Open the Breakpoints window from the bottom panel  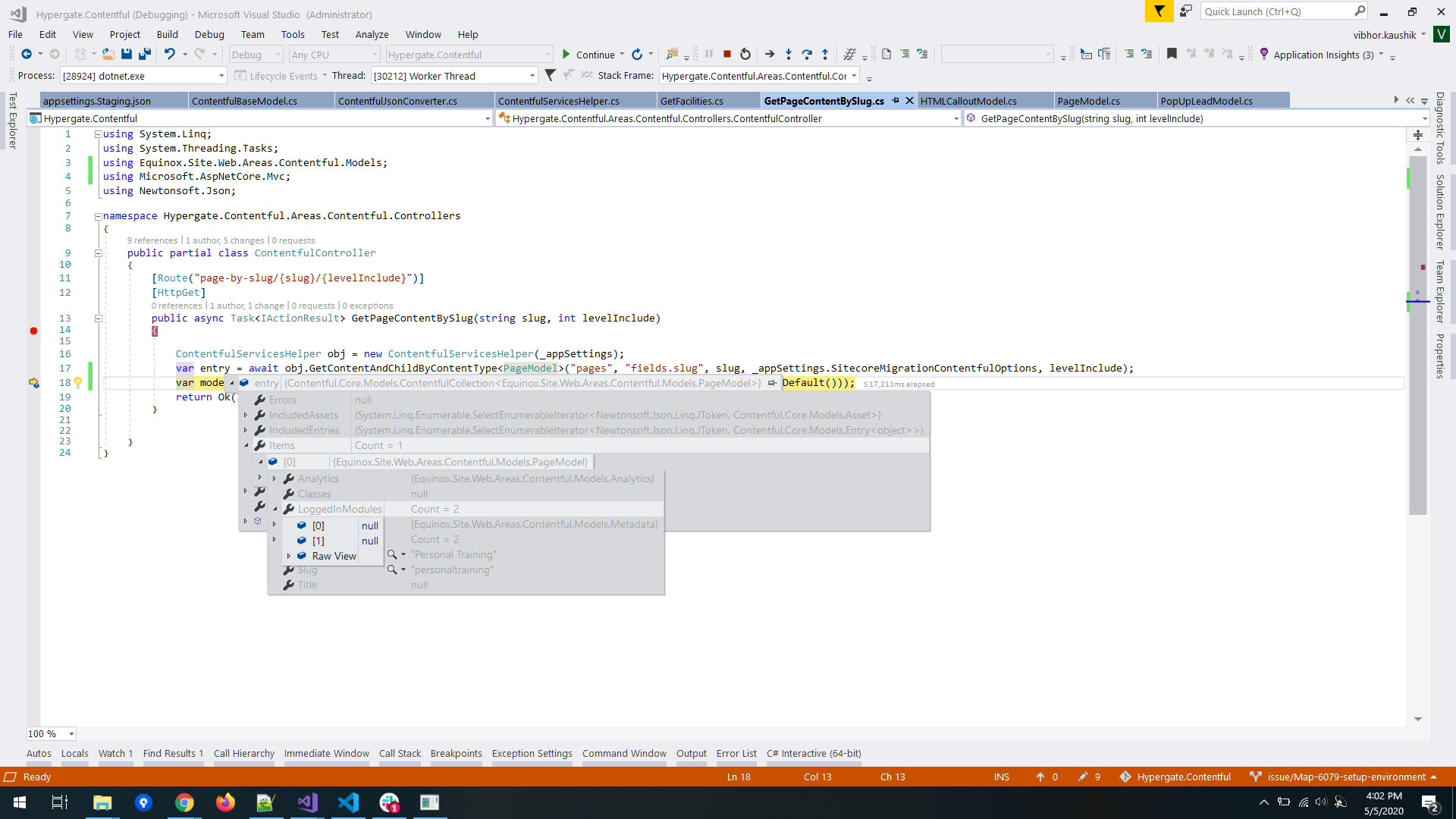tap(457, 753)
